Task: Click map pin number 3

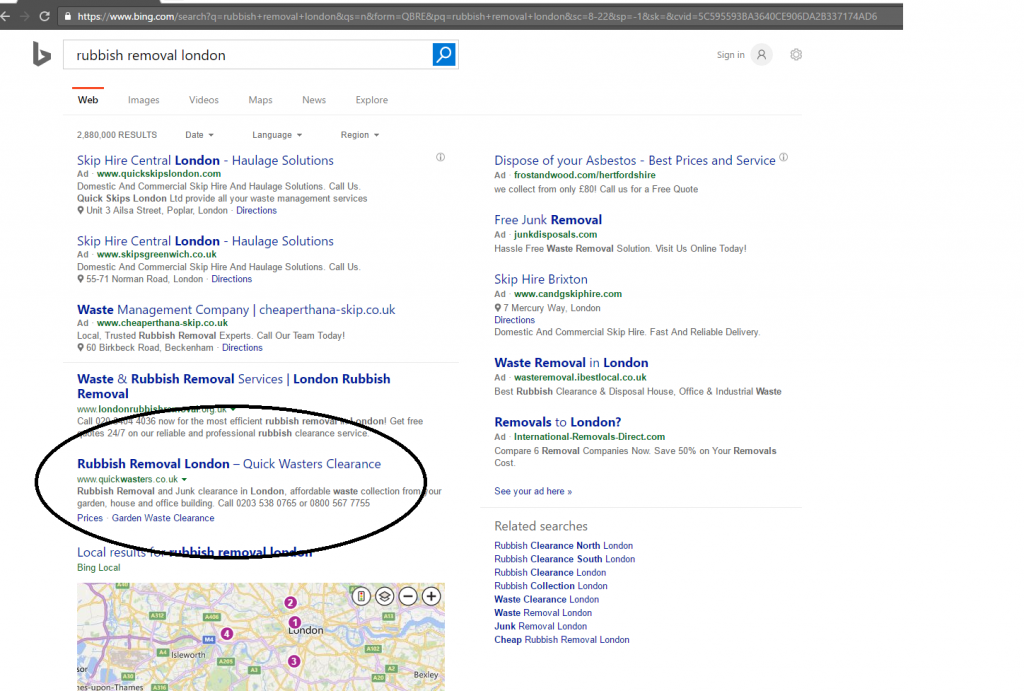Action: pyautogui.click(x=294, y=661)
